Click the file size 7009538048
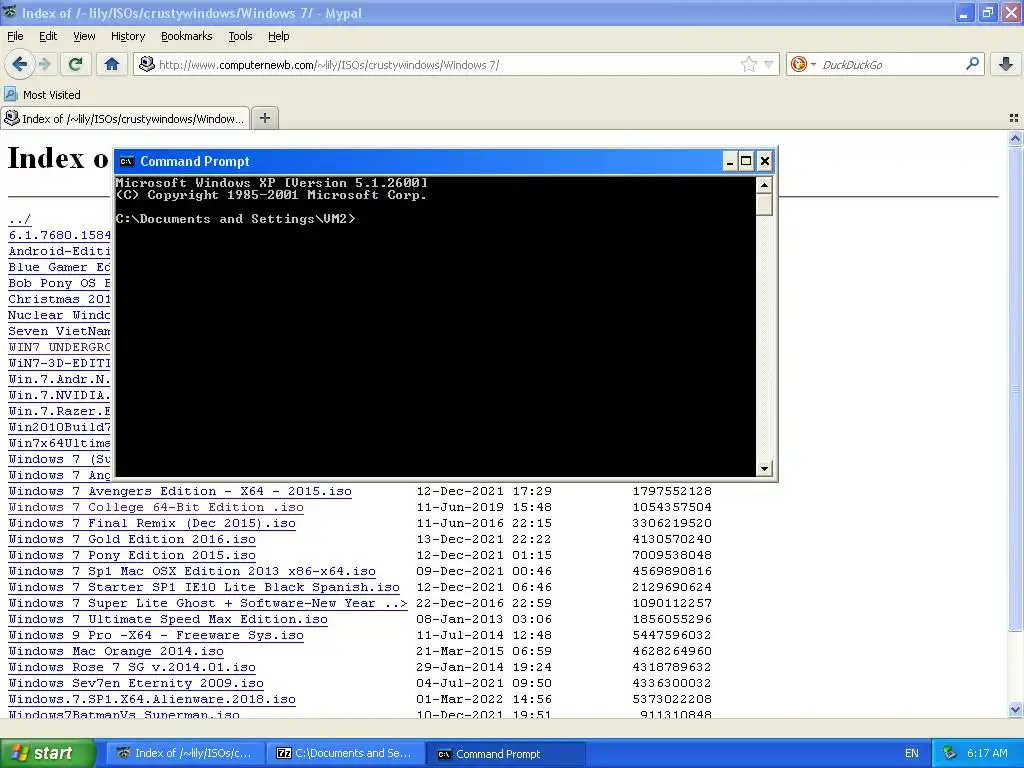 tap(672, 555)
